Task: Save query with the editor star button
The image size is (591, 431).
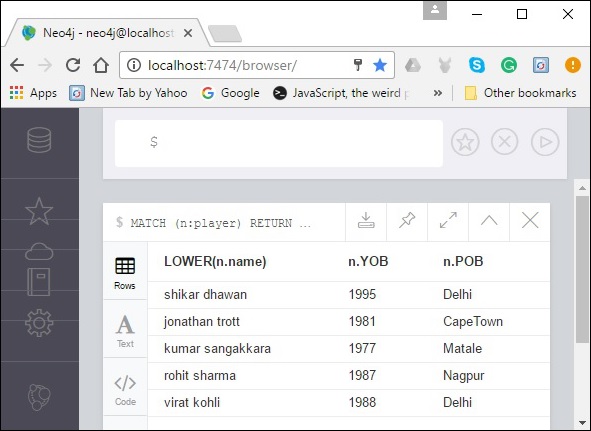Action: point(465,142)
